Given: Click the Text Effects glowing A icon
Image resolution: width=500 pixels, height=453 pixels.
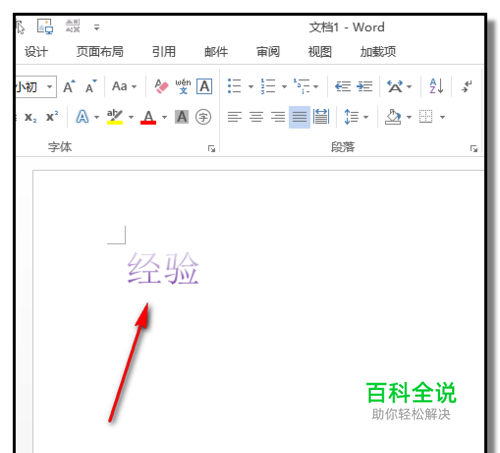Looking at the screenshot, I should point(82,117).
